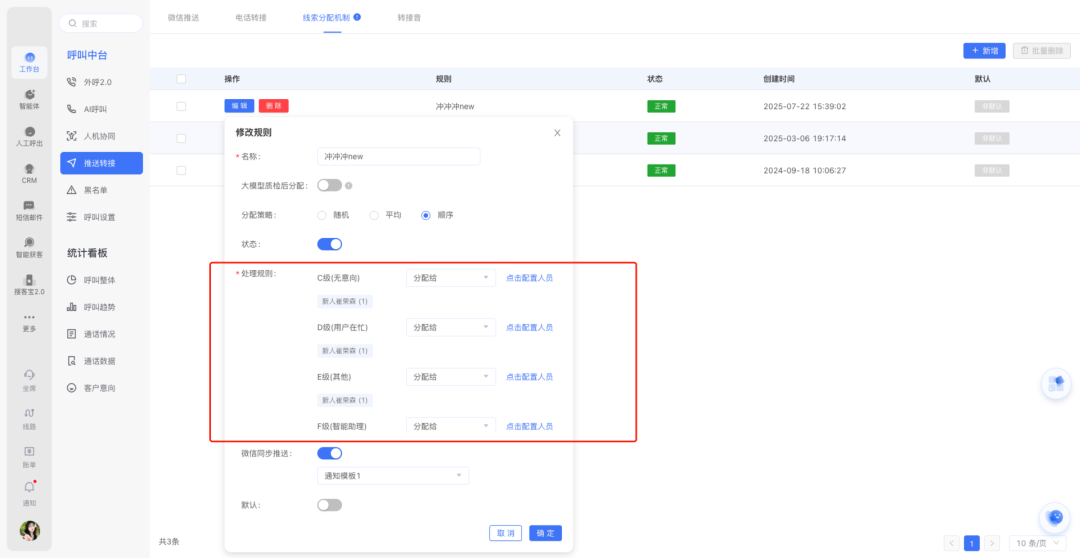Close the 修改规则 dialog with X icon
This screenshot has height=558, width=1080.
(557, 133)
